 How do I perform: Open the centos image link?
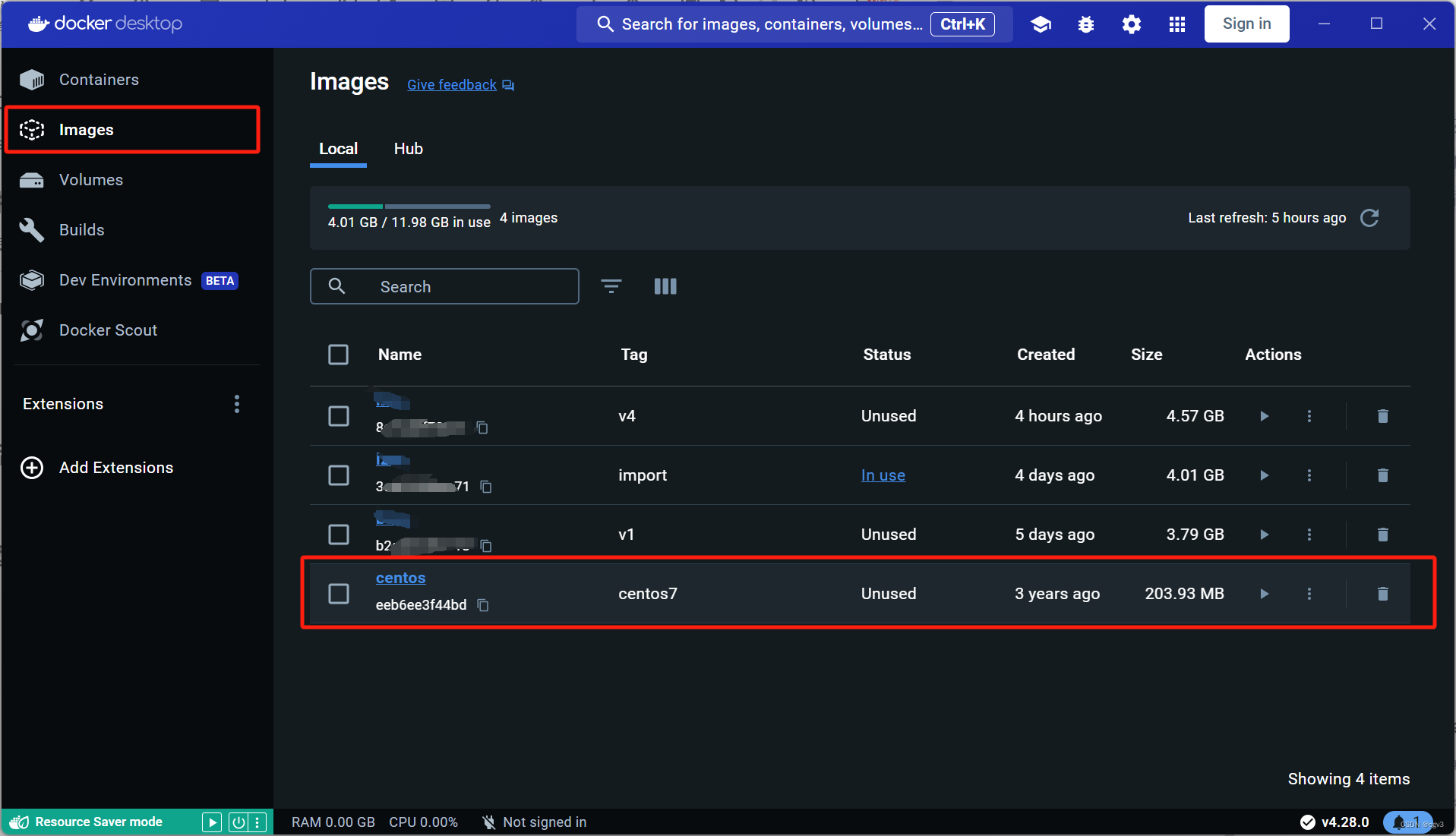click(x=400, y=578)
